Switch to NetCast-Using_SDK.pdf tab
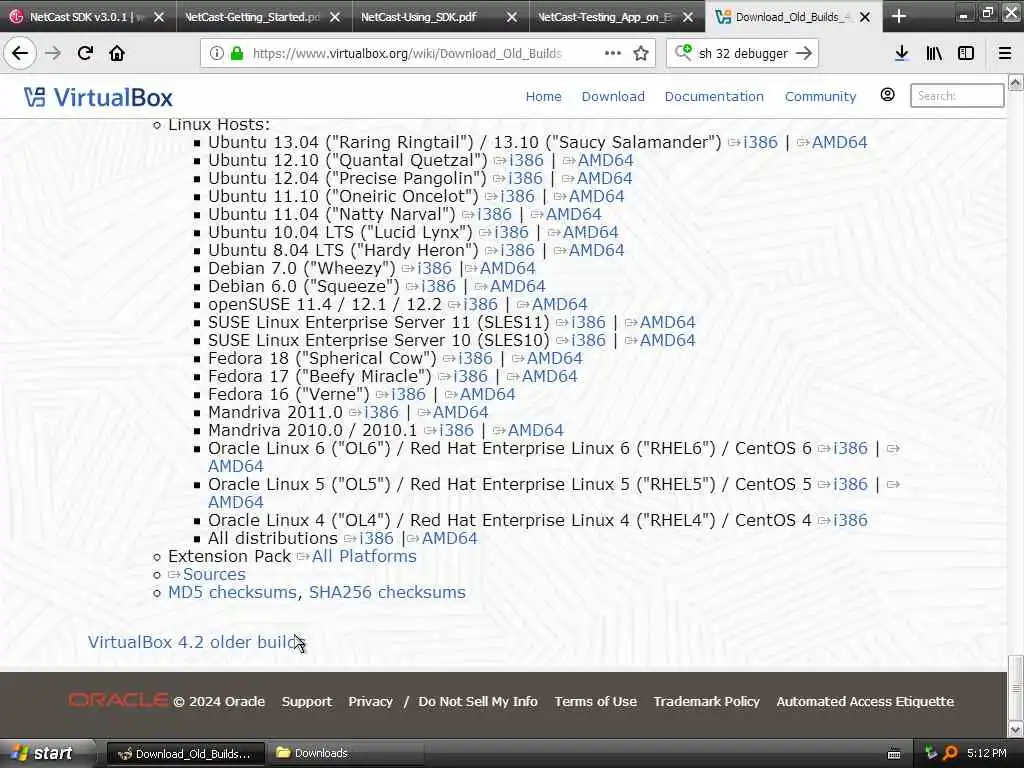 (441, 17)
